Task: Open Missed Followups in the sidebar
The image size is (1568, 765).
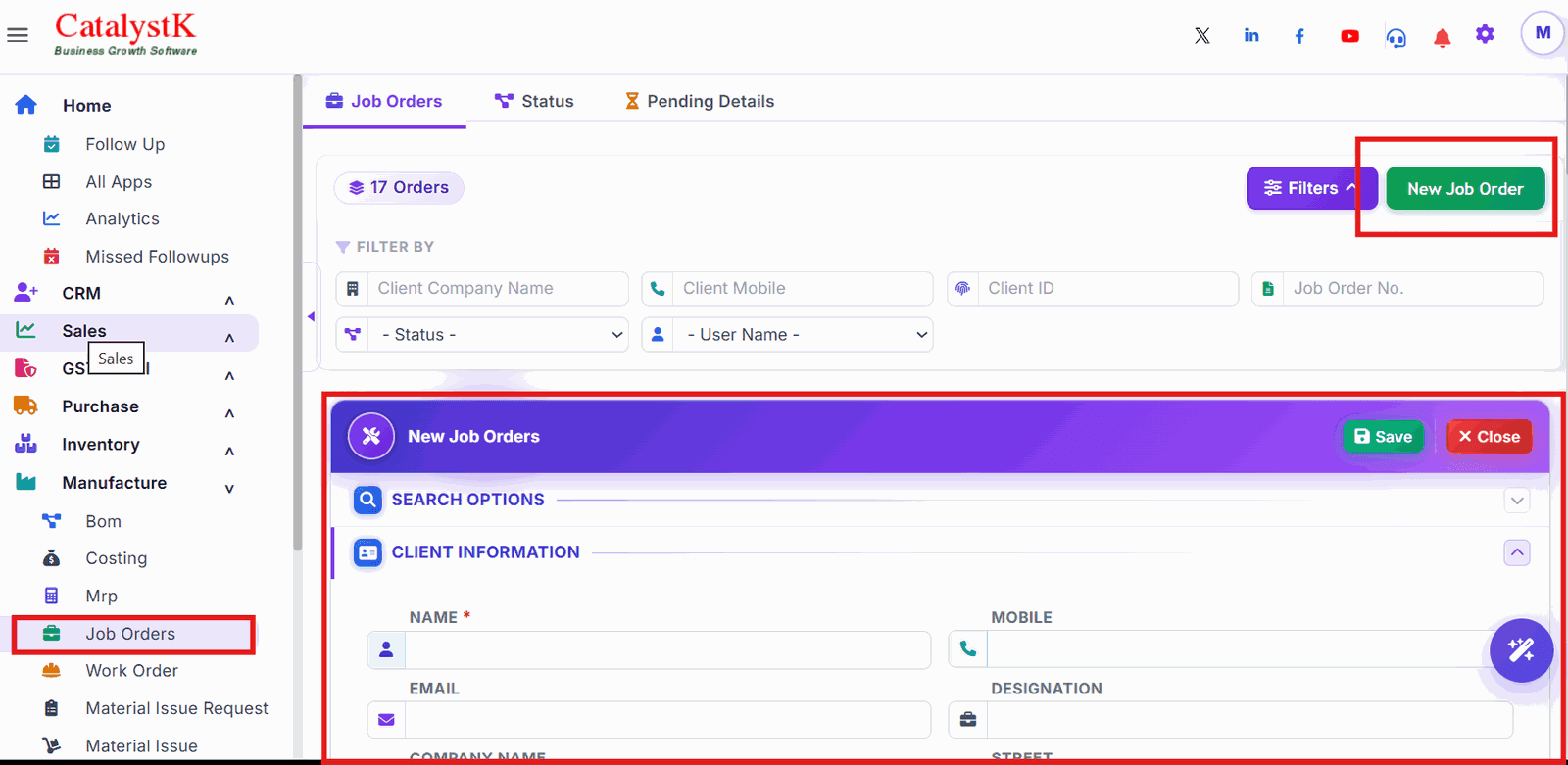Action: [157, 257]
